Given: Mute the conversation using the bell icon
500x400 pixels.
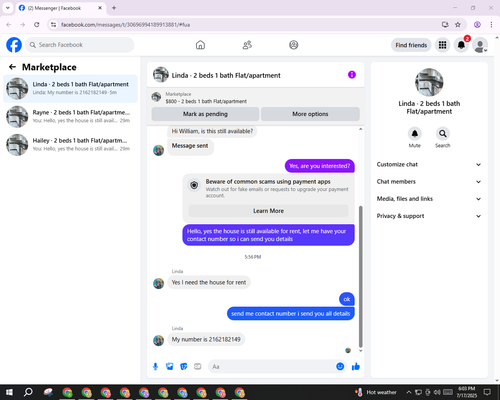Looking at the screenshot, I should coord(415,134).
